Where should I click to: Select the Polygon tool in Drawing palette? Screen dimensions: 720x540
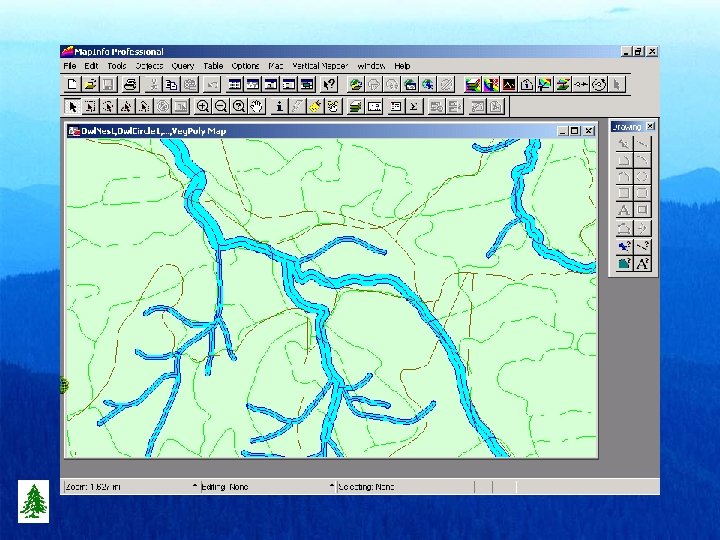624,177
